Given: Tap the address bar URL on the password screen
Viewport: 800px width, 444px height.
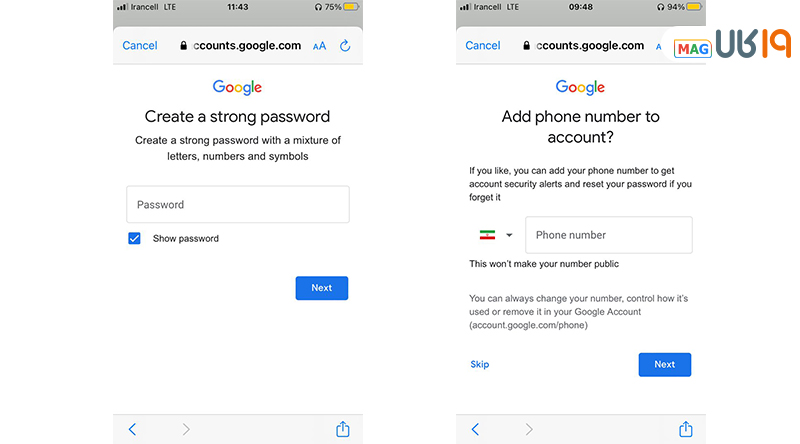Looking at the screenshot, I should 245,46.
